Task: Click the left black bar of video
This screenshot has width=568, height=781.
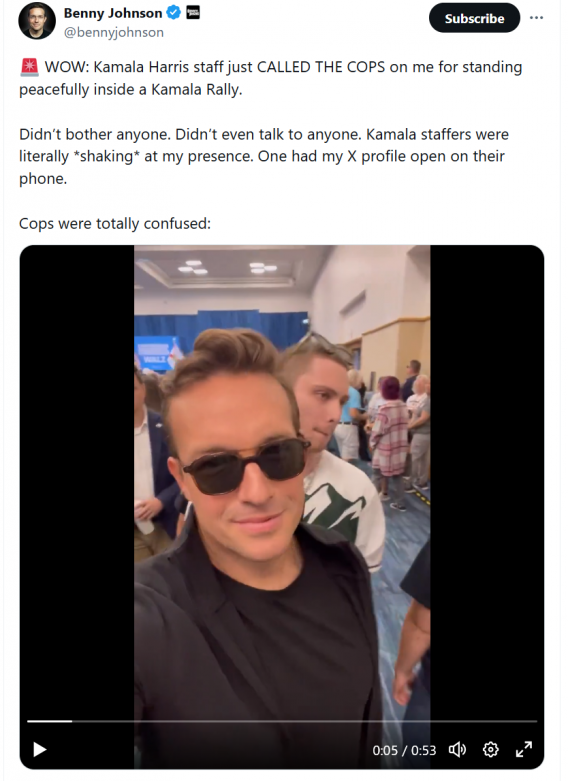Action: [77, 478]
